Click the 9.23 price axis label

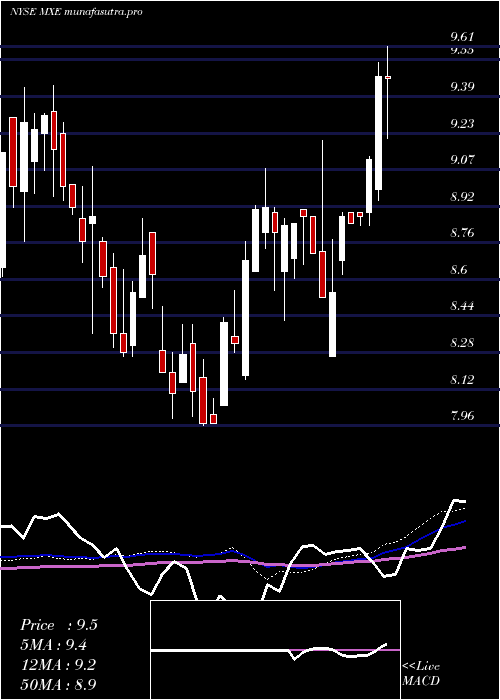462,123
